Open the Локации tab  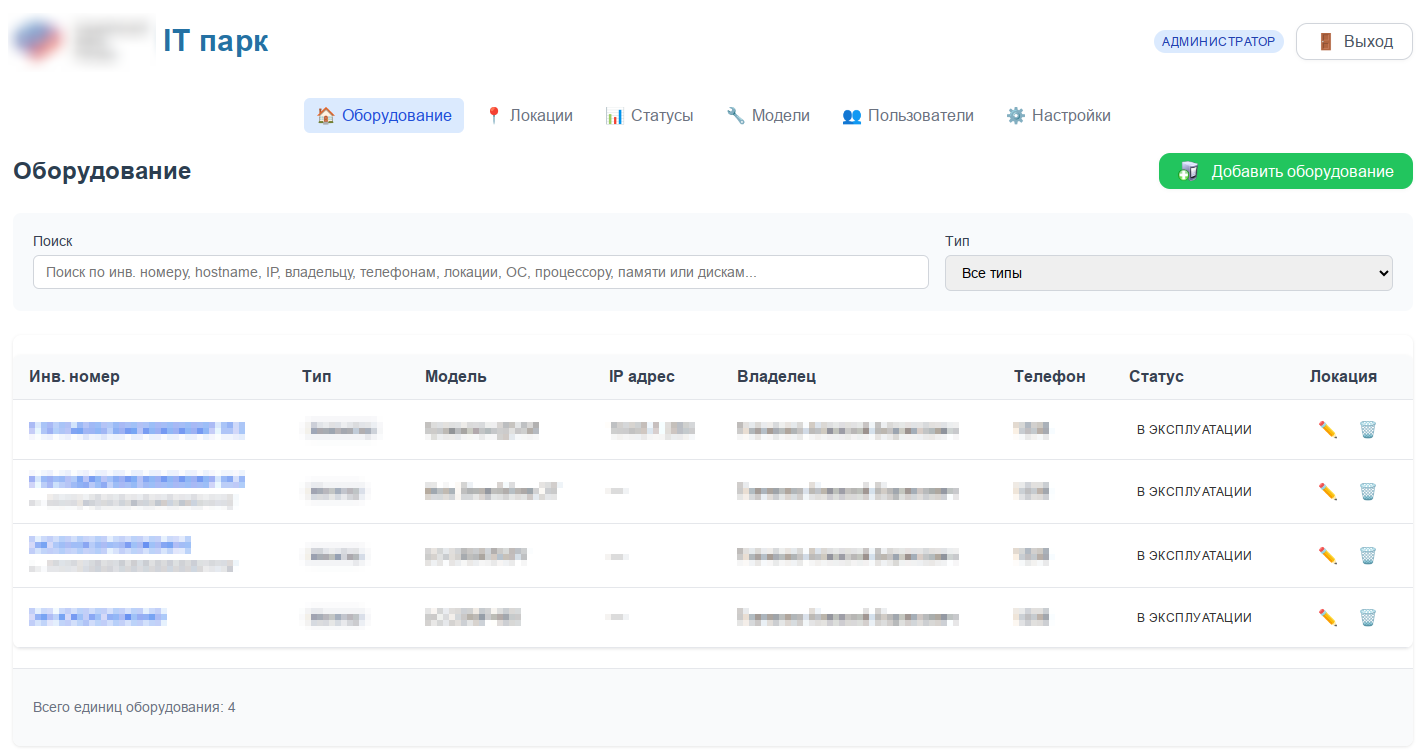point(529,116)
